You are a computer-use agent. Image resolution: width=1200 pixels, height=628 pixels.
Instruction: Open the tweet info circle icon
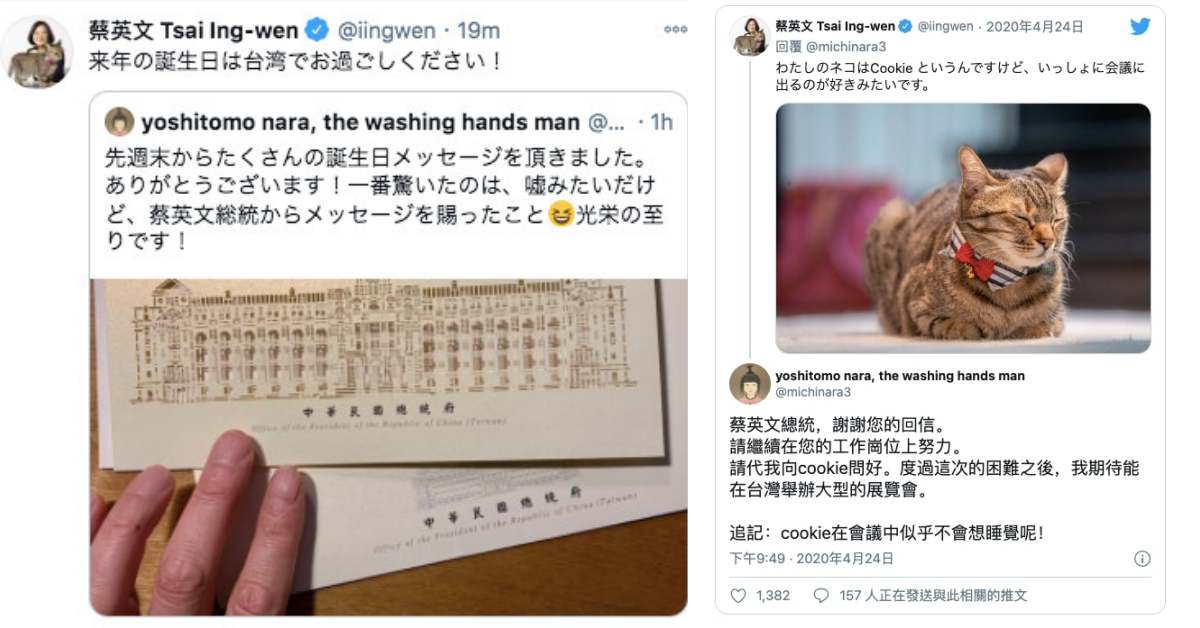pos(1142,559)
